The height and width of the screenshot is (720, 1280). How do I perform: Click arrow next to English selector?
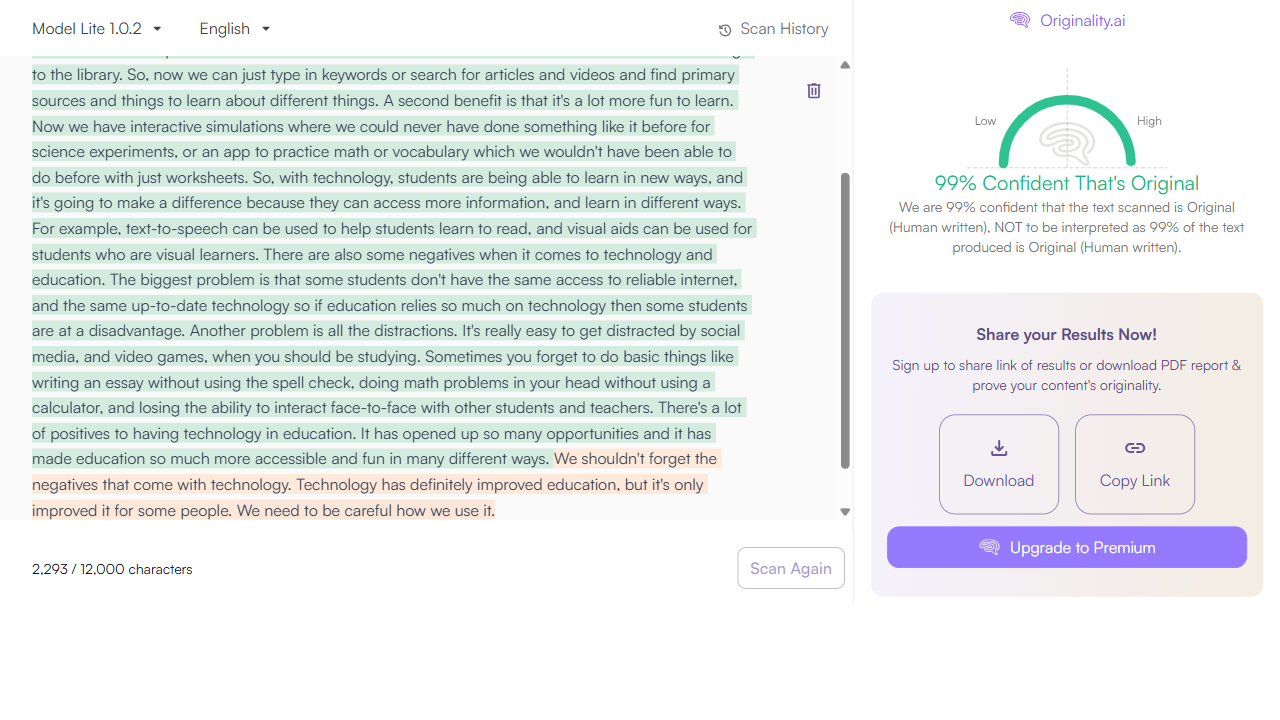coord(266,29)
